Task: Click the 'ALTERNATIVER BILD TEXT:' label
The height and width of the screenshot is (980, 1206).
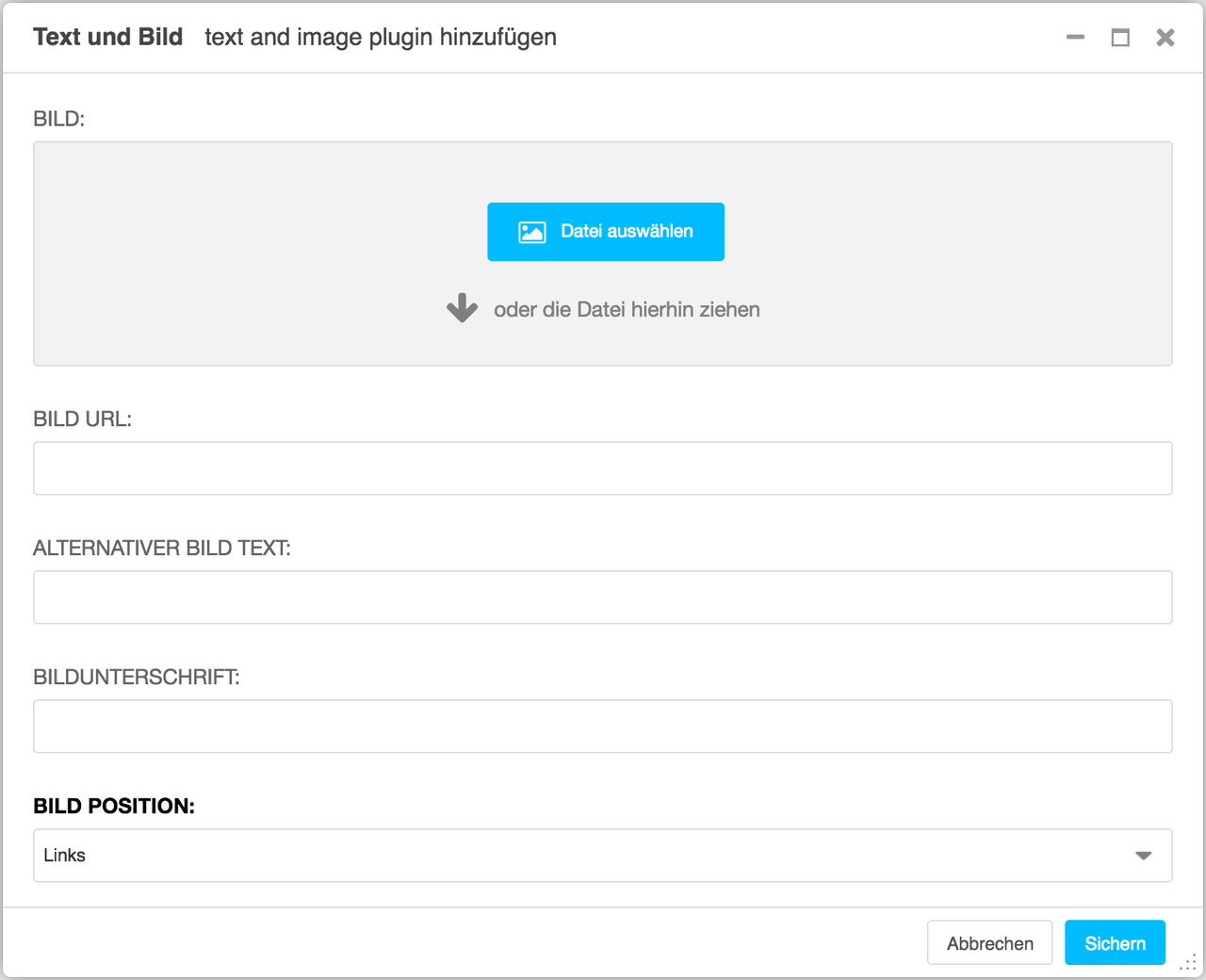Action: click(x=162, y=548)
